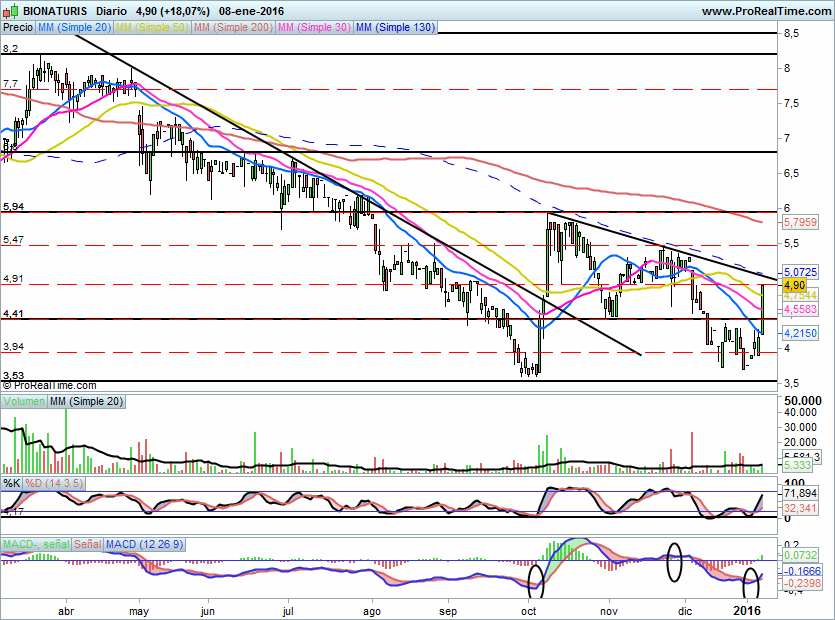Click the volume MM (Simple 20) label
This screenshot has height=620, width=835.
coord(86,402)
